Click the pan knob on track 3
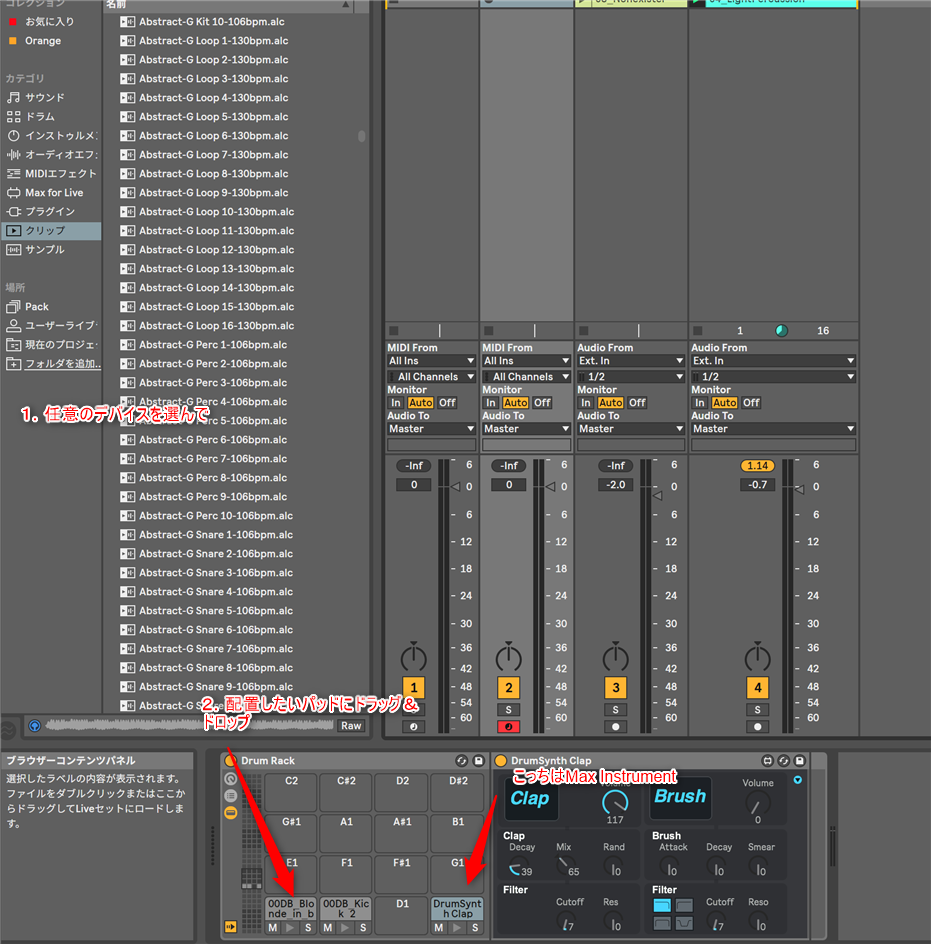The height and width of the screenshot is (944, 931). click(x=616, y=658)
